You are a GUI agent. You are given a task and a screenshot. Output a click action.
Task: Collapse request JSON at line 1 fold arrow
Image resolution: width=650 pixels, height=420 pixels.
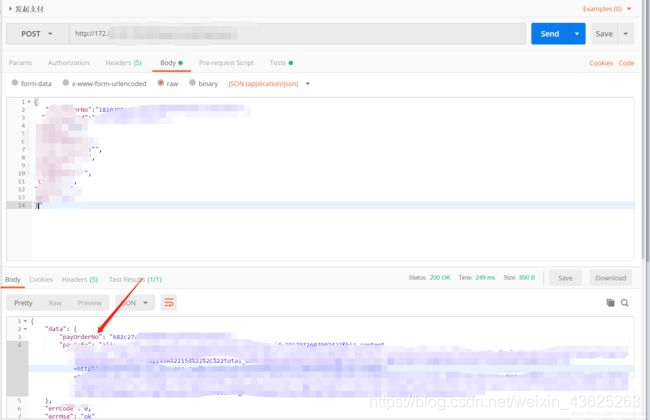(x=29, y=102)
